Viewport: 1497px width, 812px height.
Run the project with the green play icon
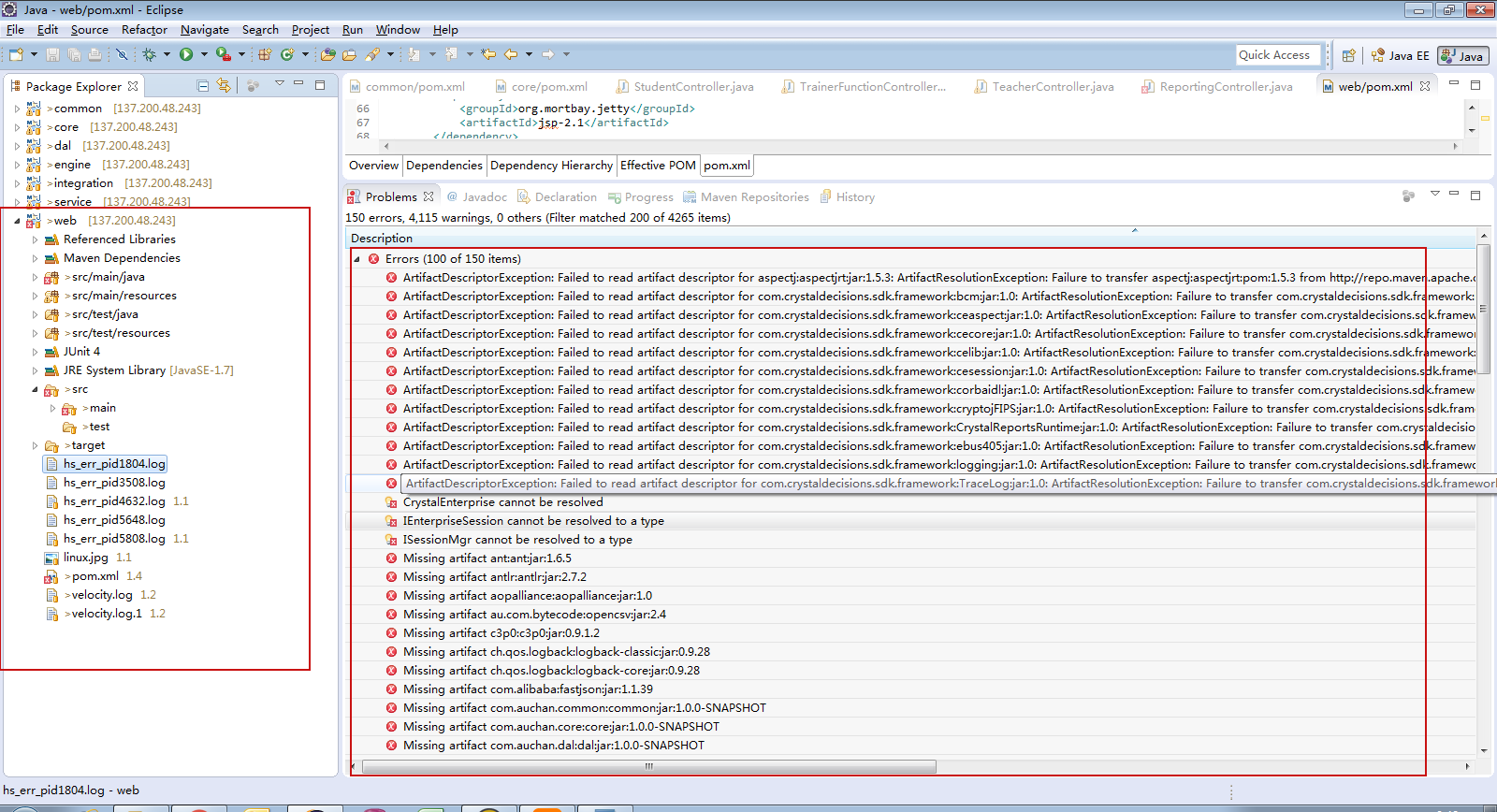point(186,55)
